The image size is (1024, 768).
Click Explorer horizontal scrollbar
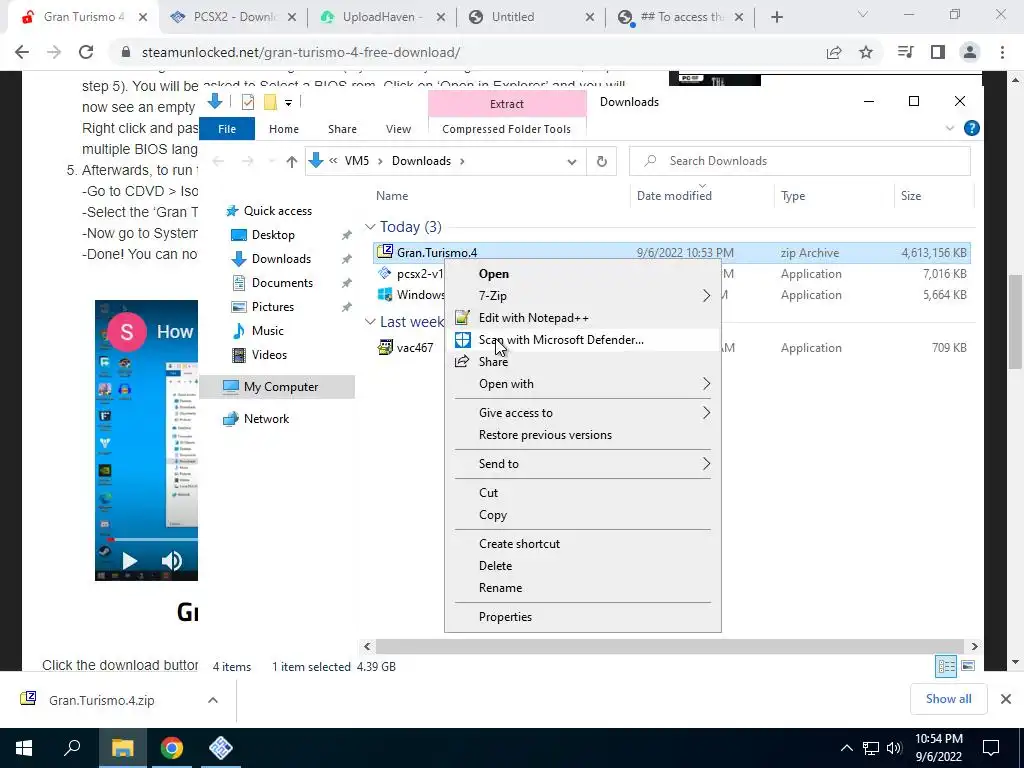[x=671, y=647]
